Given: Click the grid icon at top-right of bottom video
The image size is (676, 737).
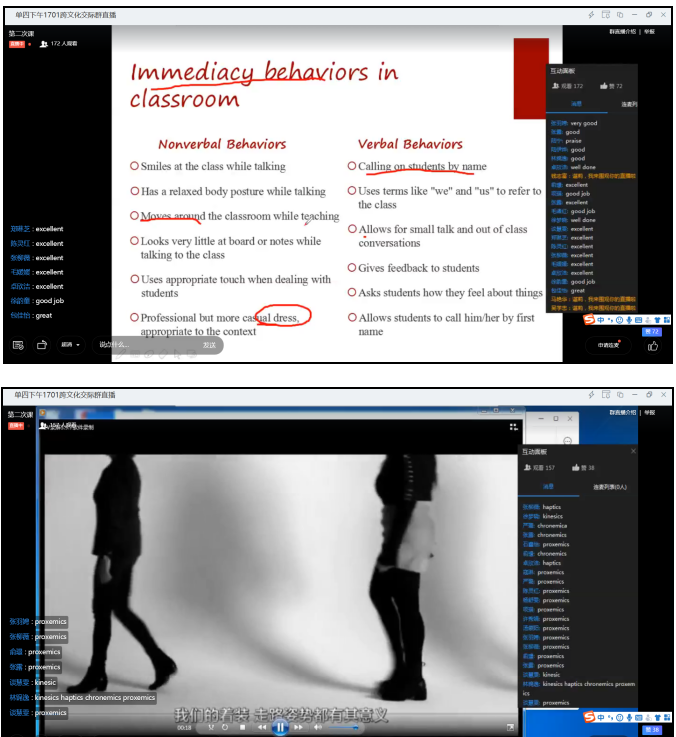Looking at the screenshot, I should pyautogui.click(x=513, y=427).
